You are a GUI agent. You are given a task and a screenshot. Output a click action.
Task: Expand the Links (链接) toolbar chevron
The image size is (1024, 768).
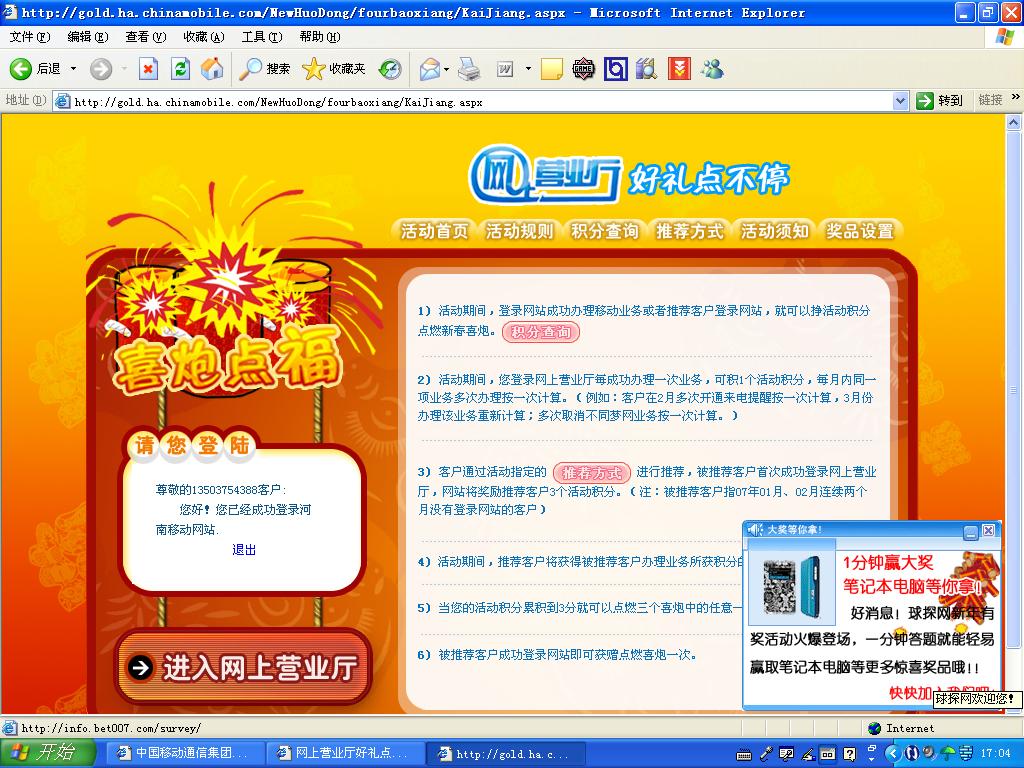1016,97
